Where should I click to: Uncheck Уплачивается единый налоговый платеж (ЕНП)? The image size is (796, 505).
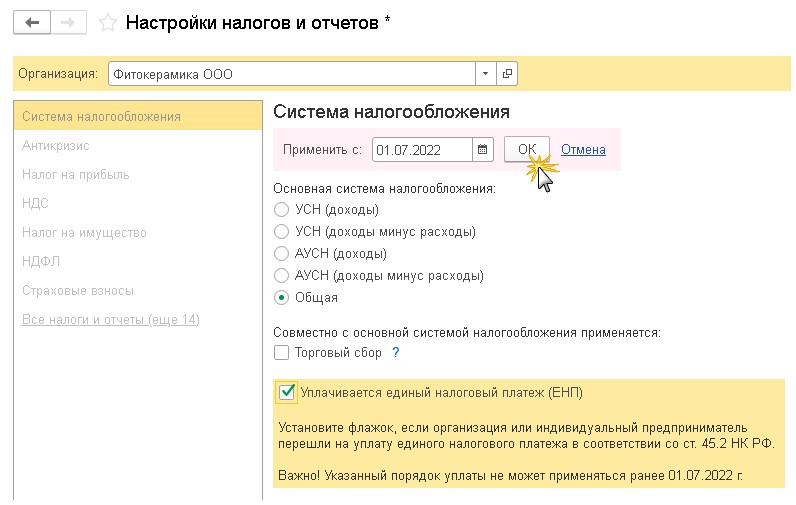coord(287,392)
